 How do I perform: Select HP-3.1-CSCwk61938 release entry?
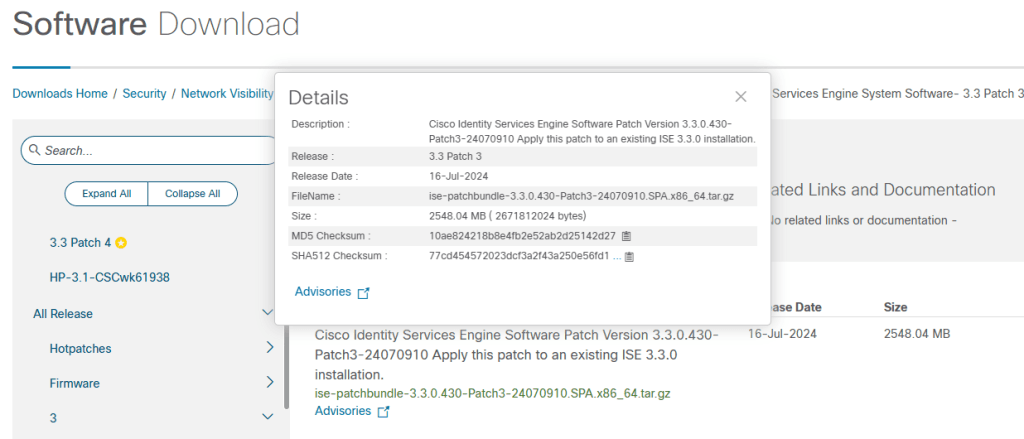pos(109,277)
